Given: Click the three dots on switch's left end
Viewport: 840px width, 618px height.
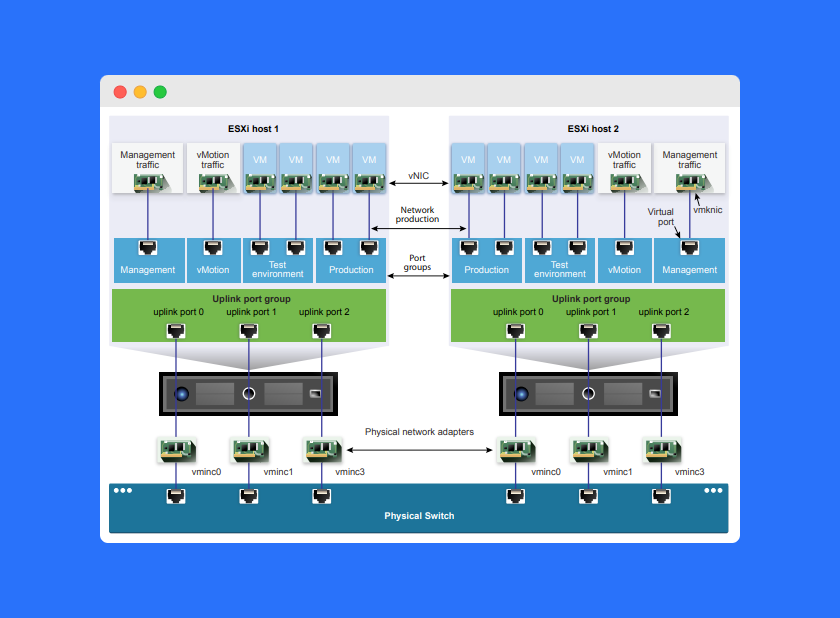Looking at the screenshot, I should tap(123, 491).
